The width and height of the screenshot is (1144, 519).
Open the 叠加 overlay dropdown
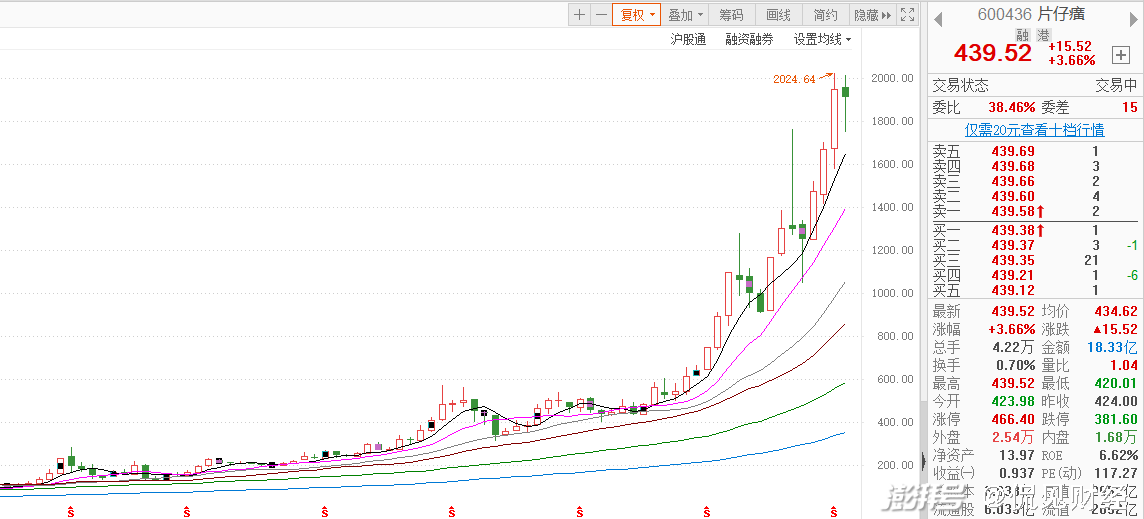tap(686, 14)
